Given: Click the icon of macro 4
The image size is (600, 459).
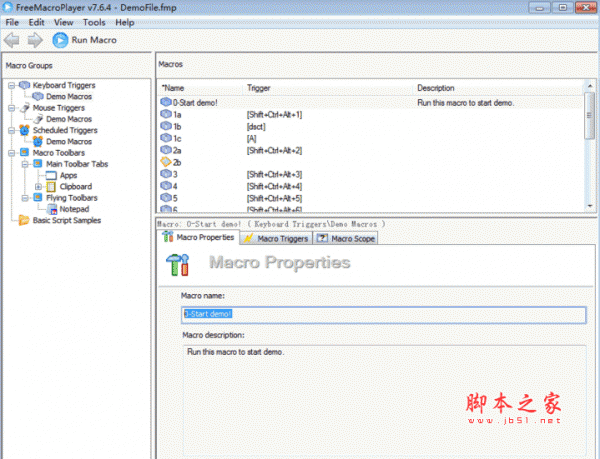Looking at the screenshot, I should [166, 186].
